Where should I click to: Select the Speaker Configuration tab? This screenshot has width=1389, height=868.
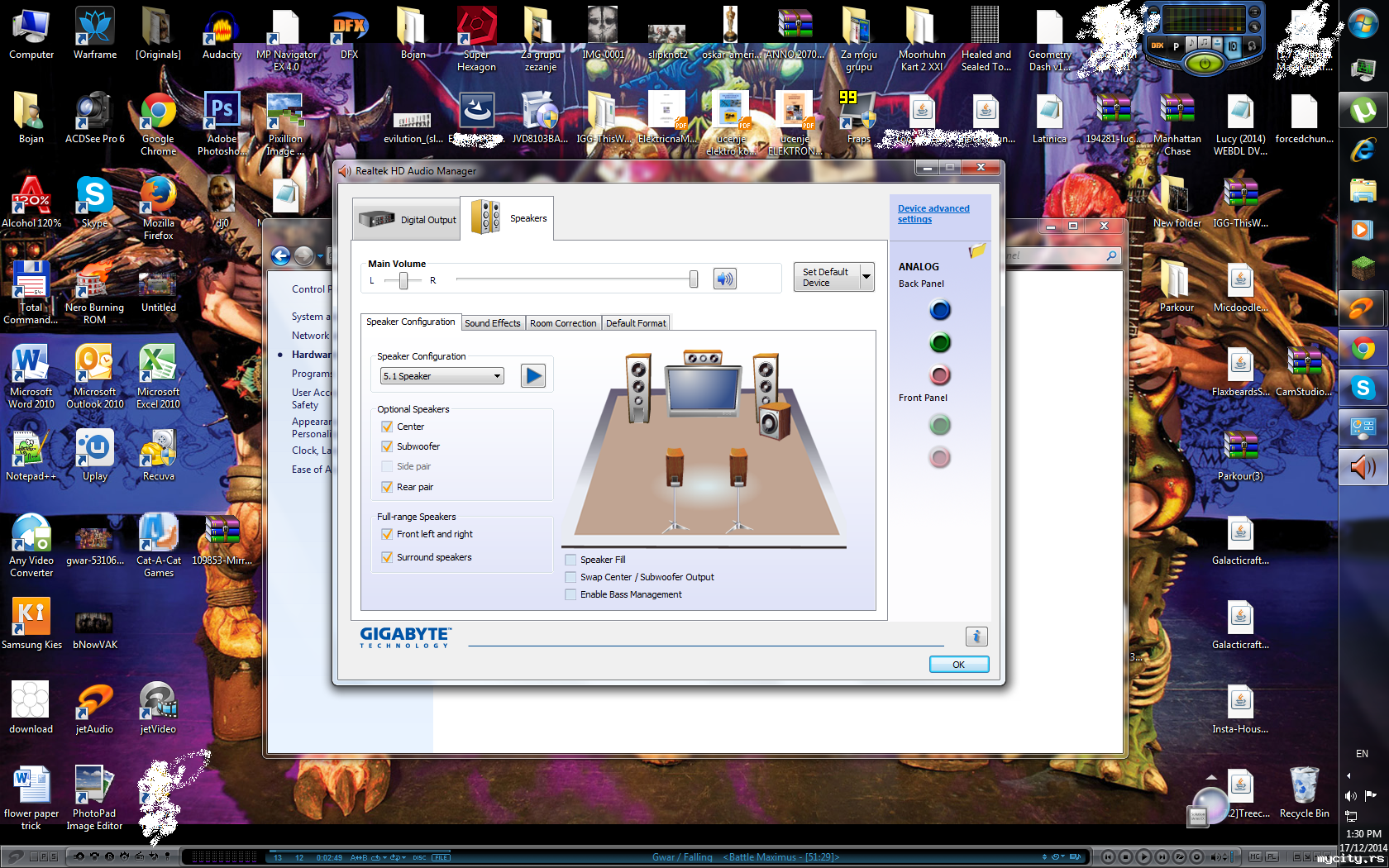[x=411, y=322]
